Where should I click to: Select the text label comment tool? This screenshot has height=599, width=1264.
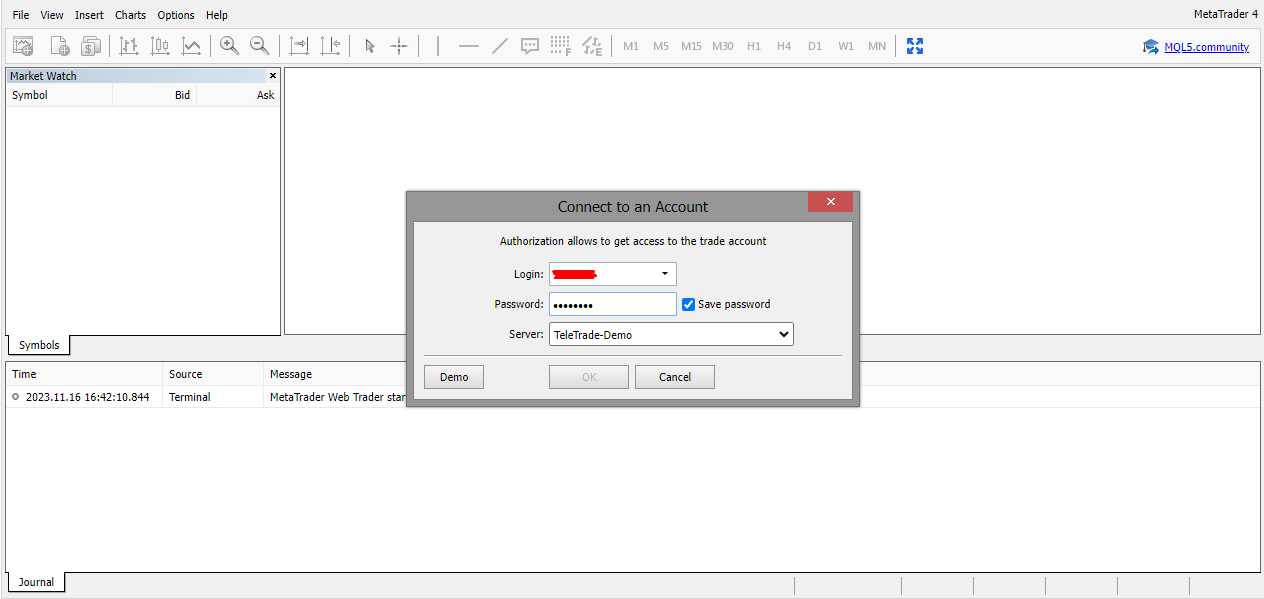pyautogui.click(x=530, y=45)
